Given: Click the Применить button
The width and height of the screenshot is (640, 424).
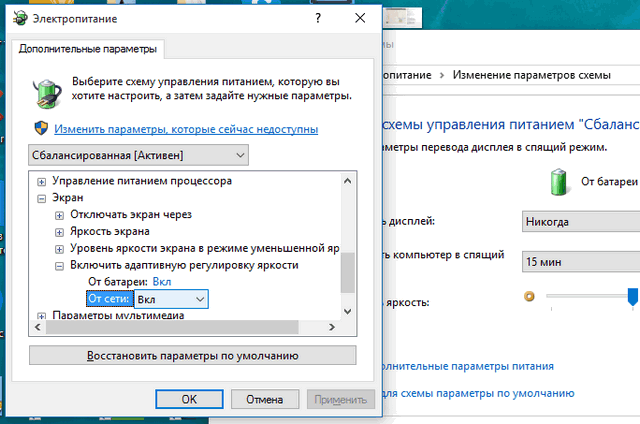Looking at the screenshot, I should click(340, 399).
